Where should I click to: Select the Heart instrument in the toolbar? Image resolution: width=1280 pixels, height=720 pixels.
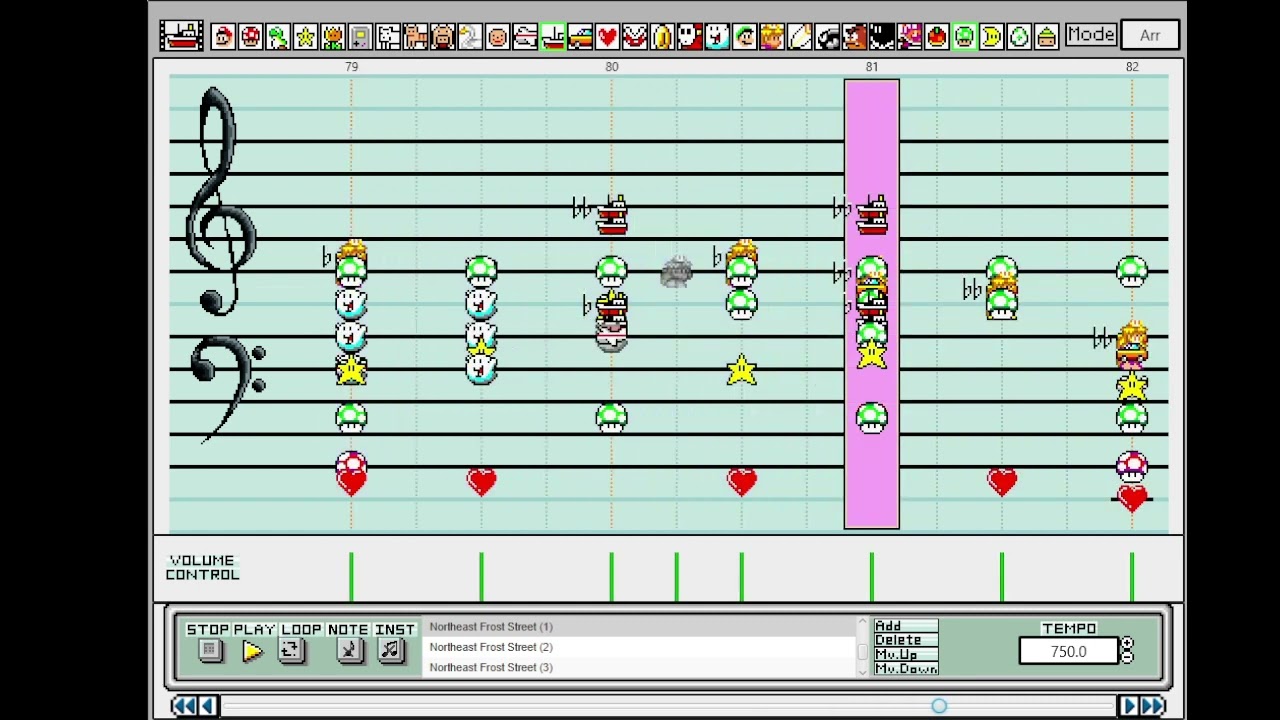click(x=607, y=36)
